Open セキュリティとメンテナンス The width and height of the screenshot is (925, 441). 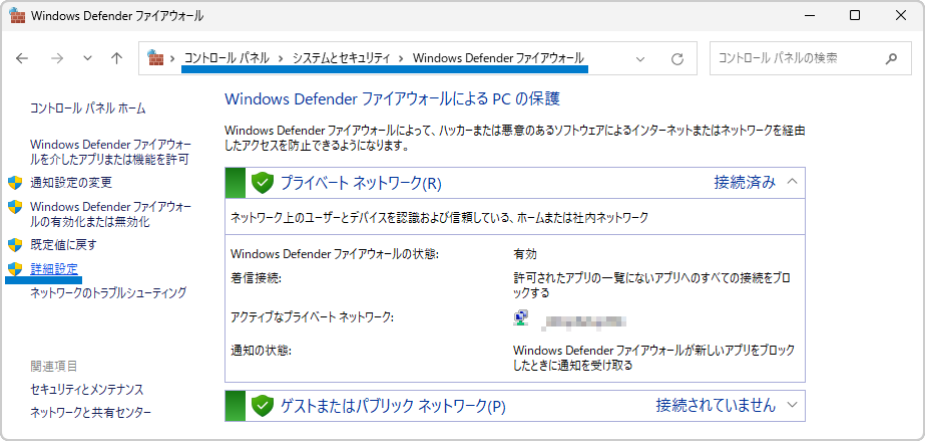87,390
